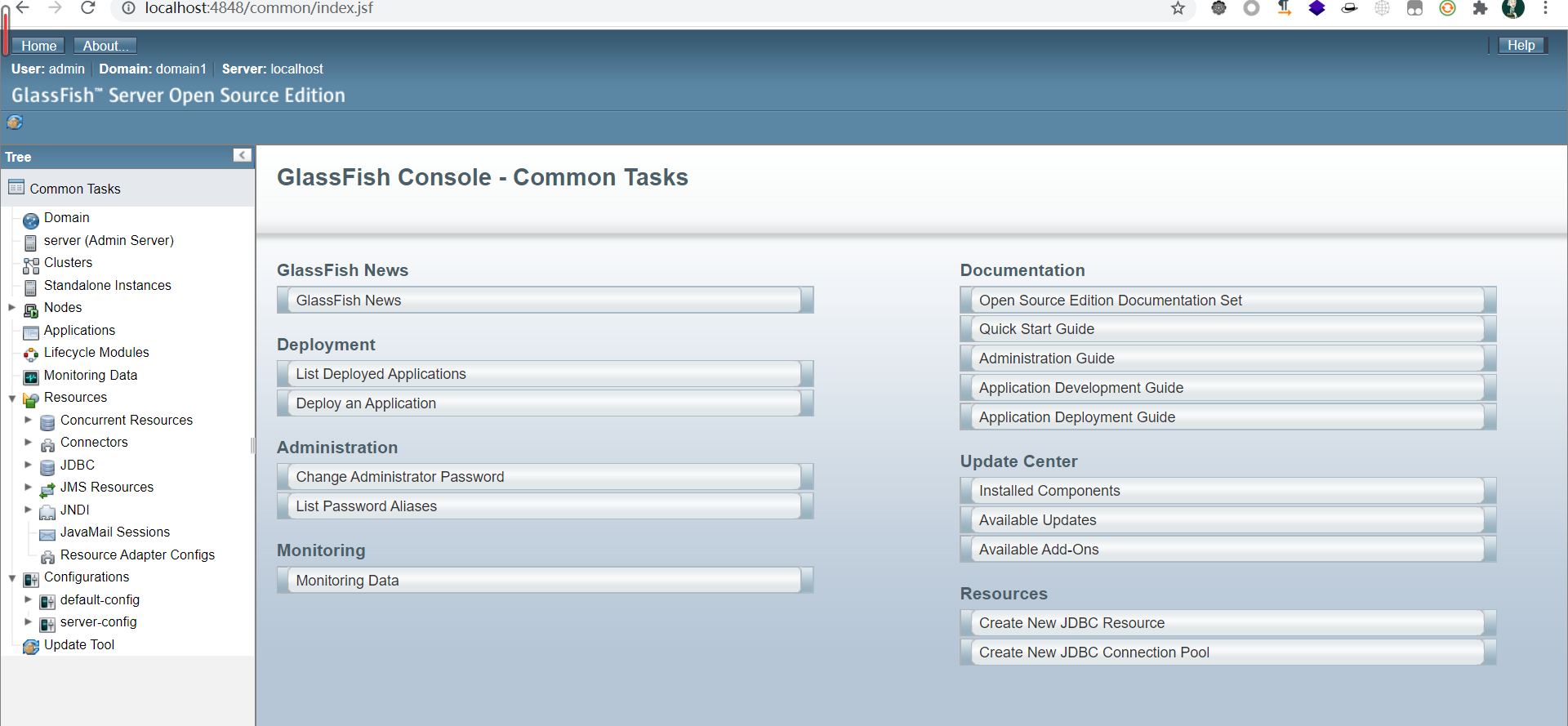
Task: Click the JDBC database icon
Action: point(47,467)
